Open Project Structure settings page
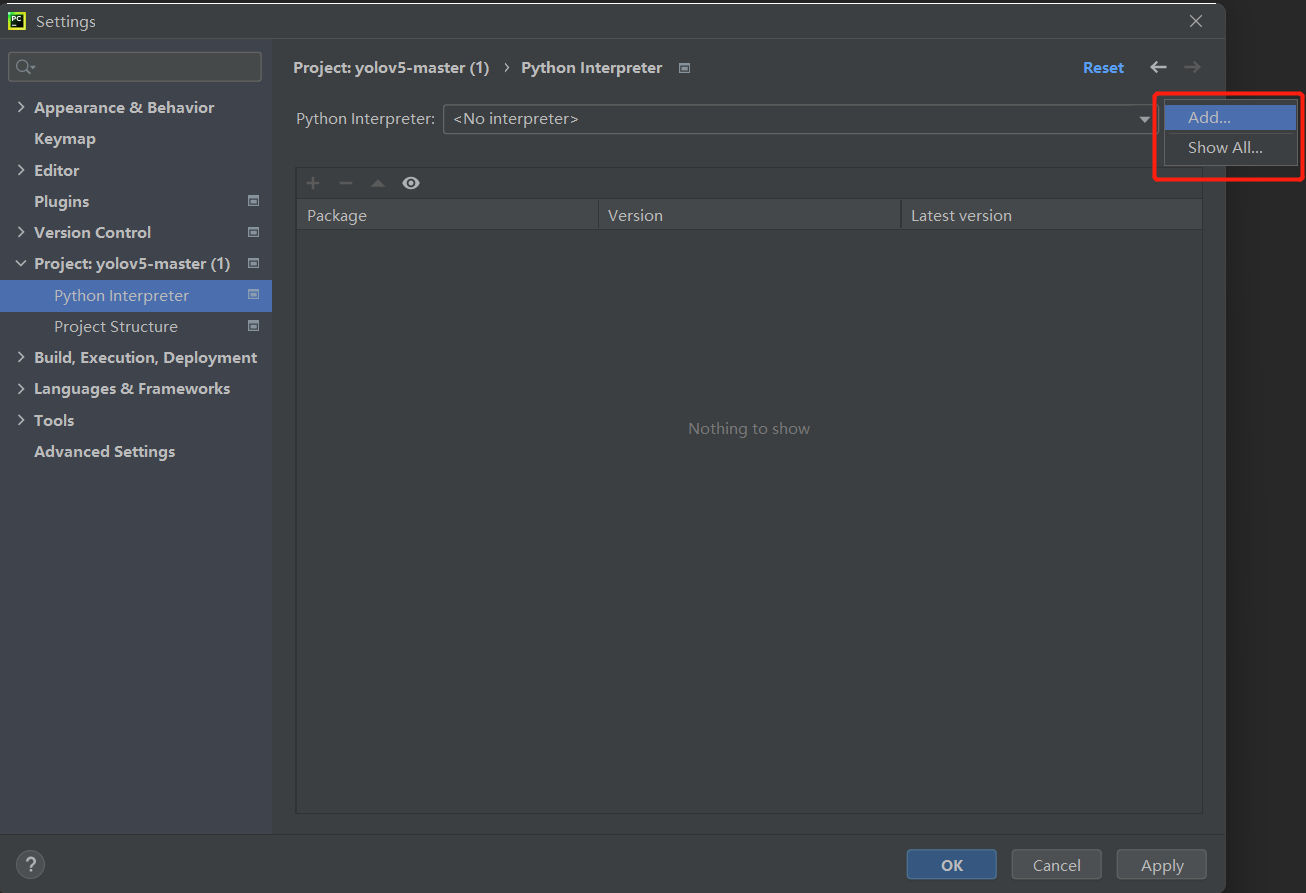Screen dimensions: 1306x893 (116, 326)
